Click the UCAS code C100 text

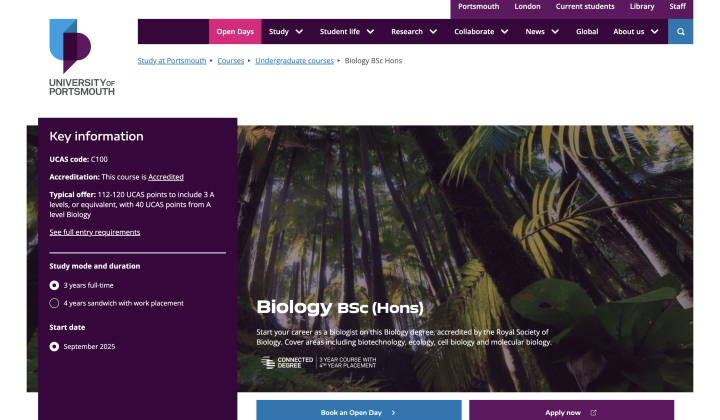pos(79,159)
